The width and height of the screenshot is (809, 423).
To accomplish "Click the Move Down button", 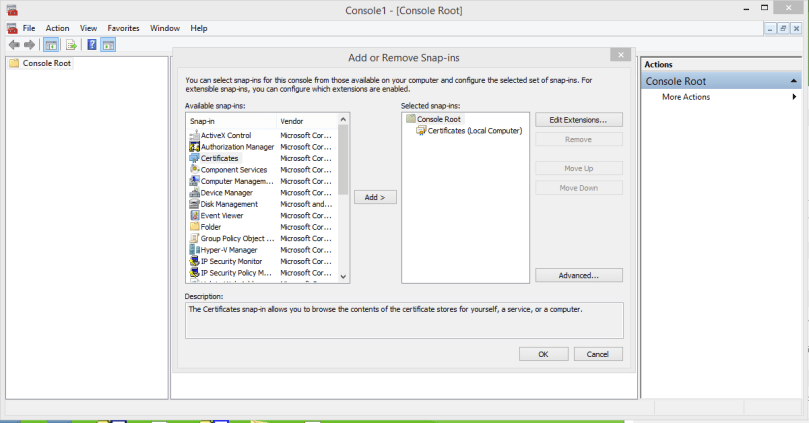I will pos(578,188).
